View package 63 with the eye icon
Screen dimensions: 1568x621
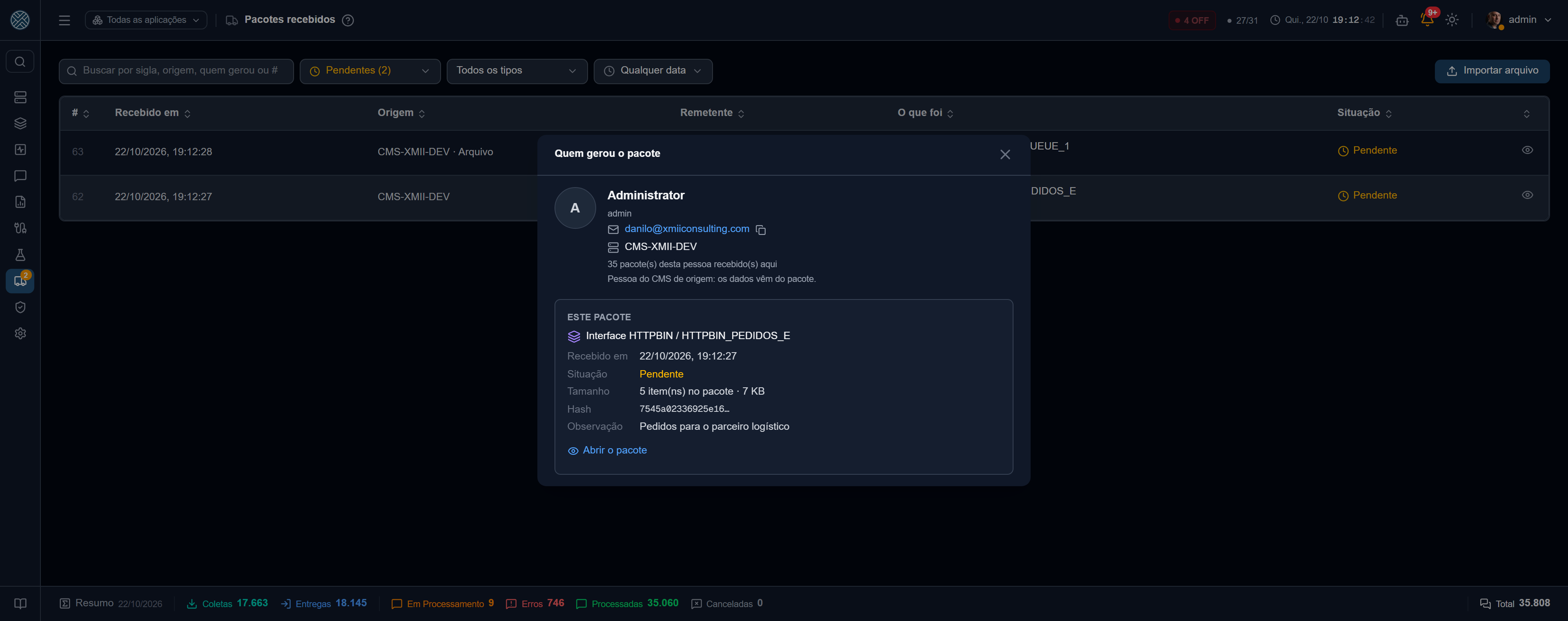tap(1527, 150)
